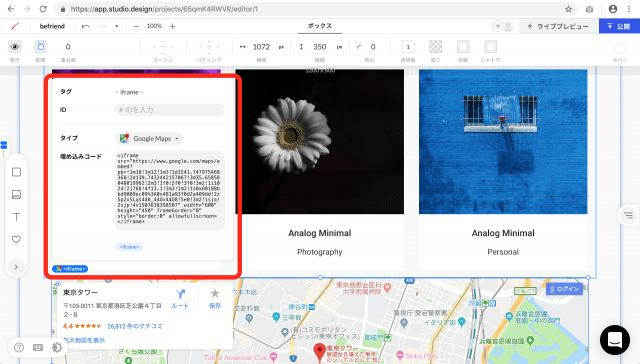Select the Photography caption text
The width and height of the screenshot is (640, 364).
[320, 252]
